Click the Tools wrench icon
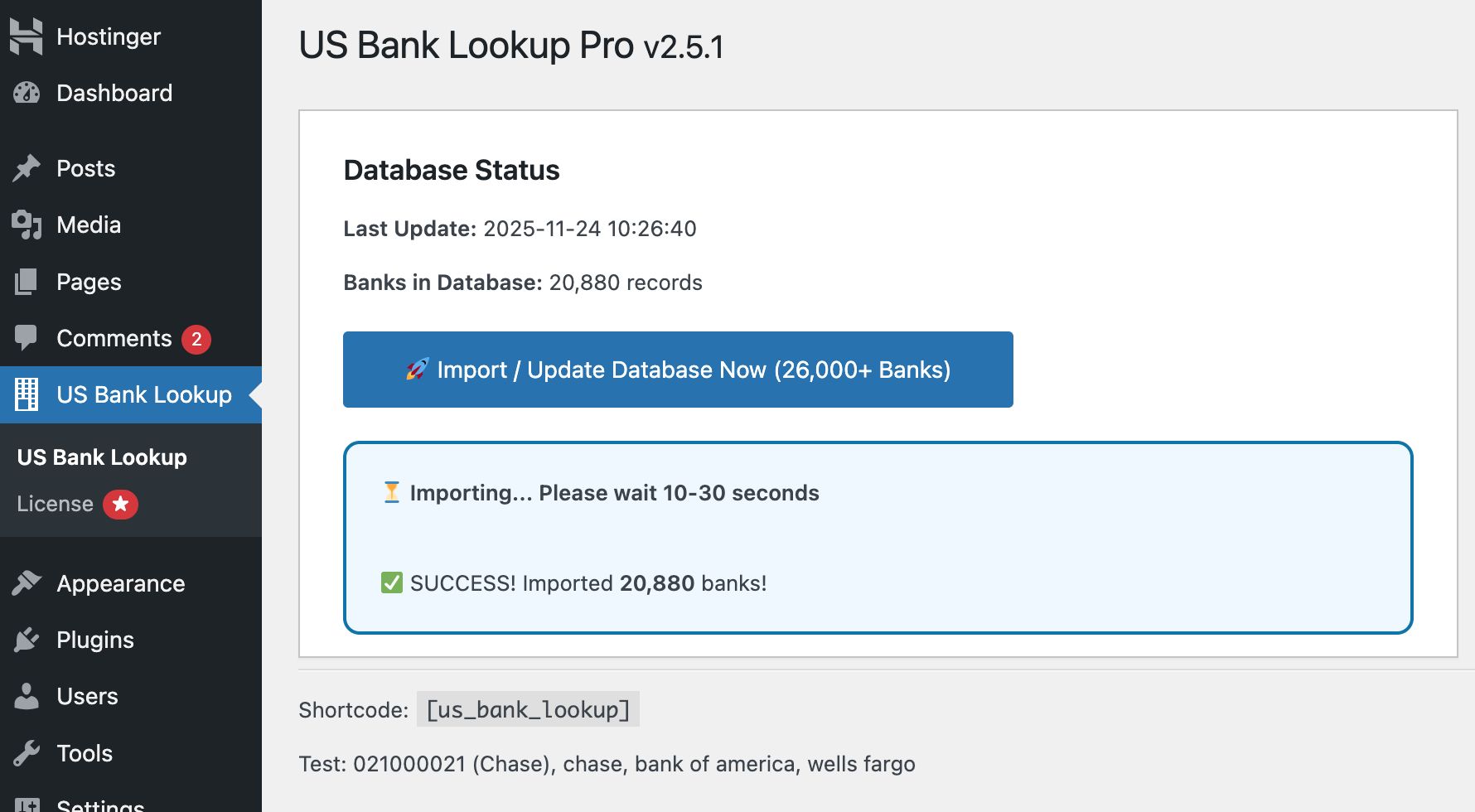The width and height of the screenshot is (1475, 812). (26, 753)
